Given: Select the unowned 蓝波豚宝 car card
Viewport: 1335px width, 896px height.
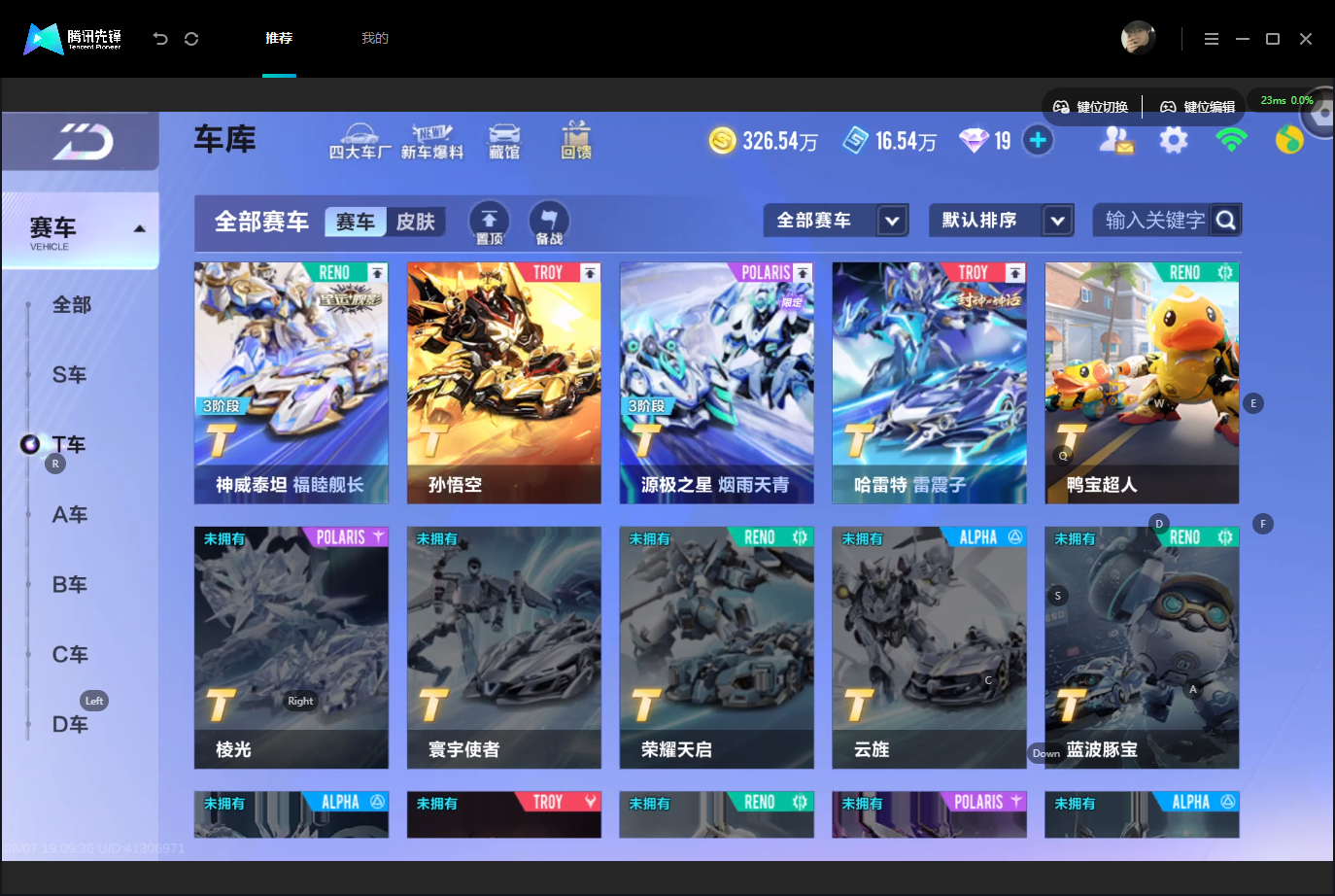Looking at the screenshot, I should pyautogui.click(x=1143, y=648).
